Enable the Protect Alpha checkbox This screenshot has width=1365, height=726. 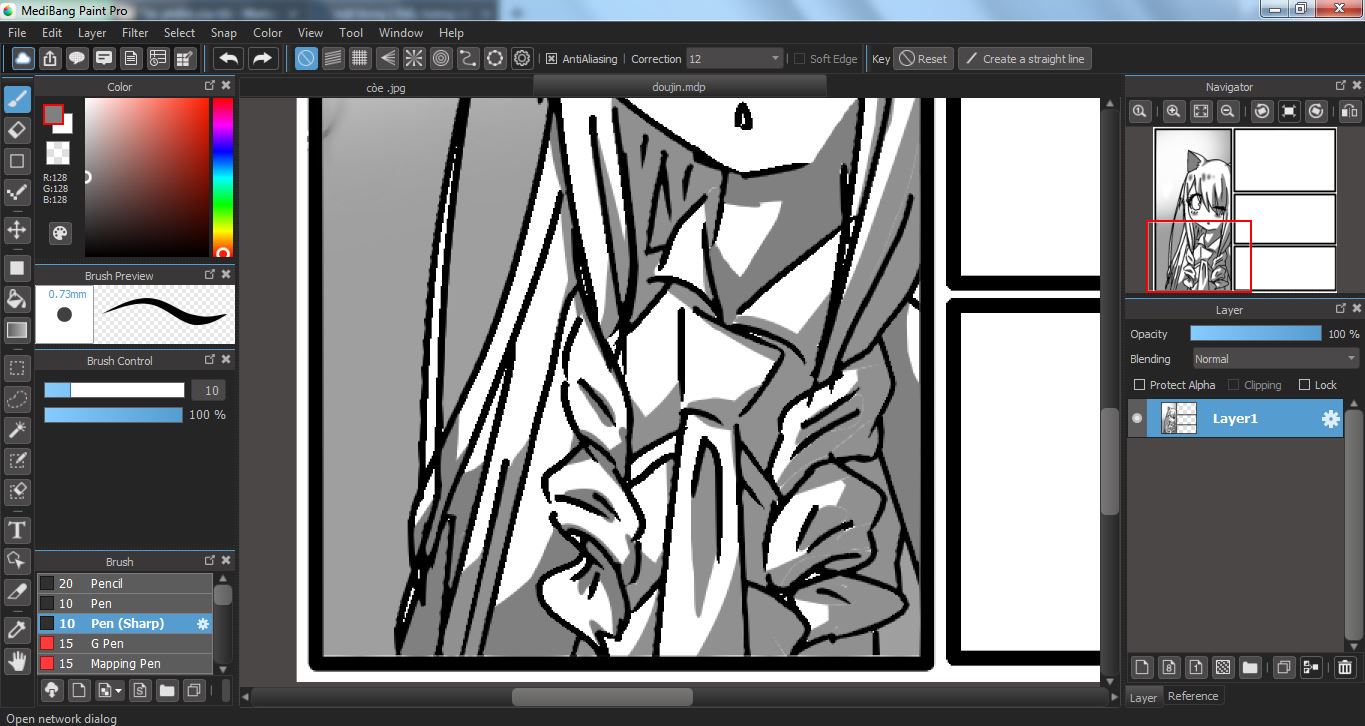[x=1139, y=385]
